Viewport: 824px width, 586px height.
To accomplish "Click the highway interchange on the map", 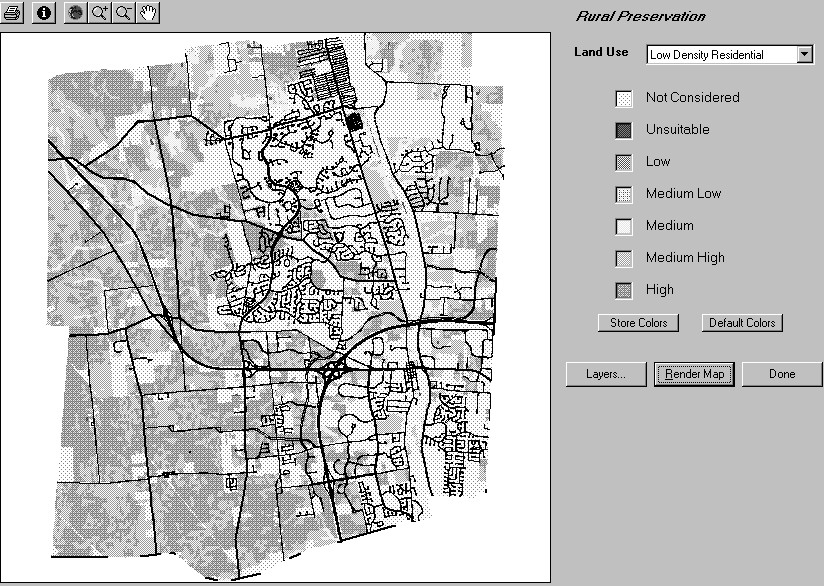I will (332, 370).
